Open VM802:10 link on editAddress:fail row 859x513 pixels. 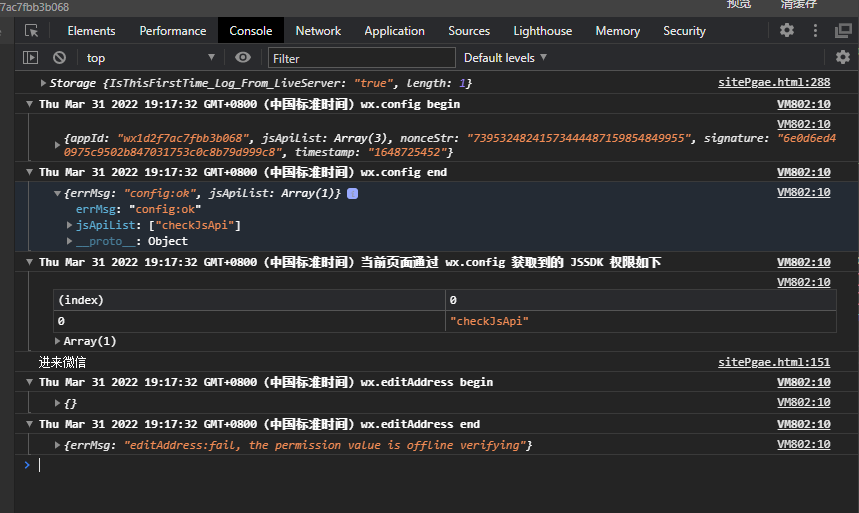point(804,444)
